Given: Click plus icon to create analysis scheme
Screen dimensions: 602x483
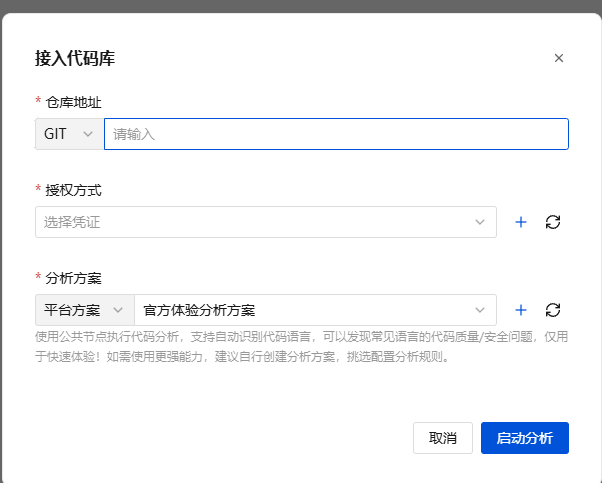Looking at the screenshot, I should pos(520,310).
